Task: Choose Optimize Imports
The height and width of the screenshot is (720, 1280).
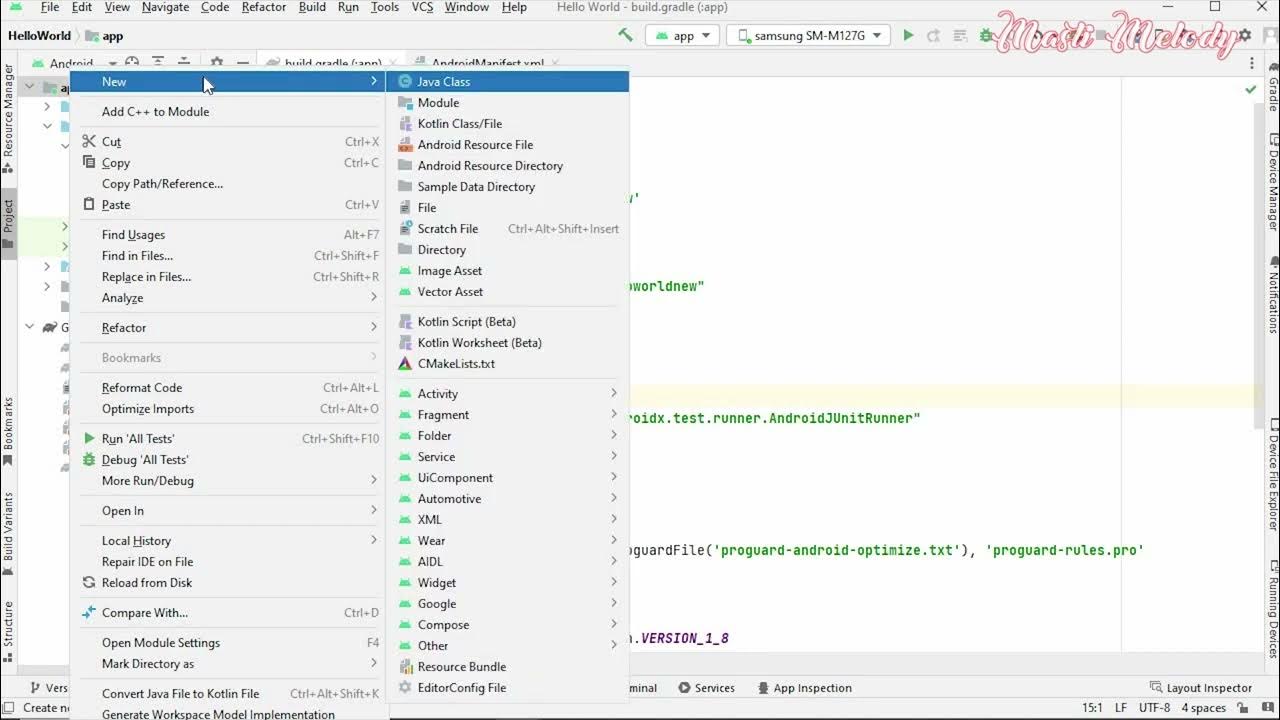Action: click(228, 409)
